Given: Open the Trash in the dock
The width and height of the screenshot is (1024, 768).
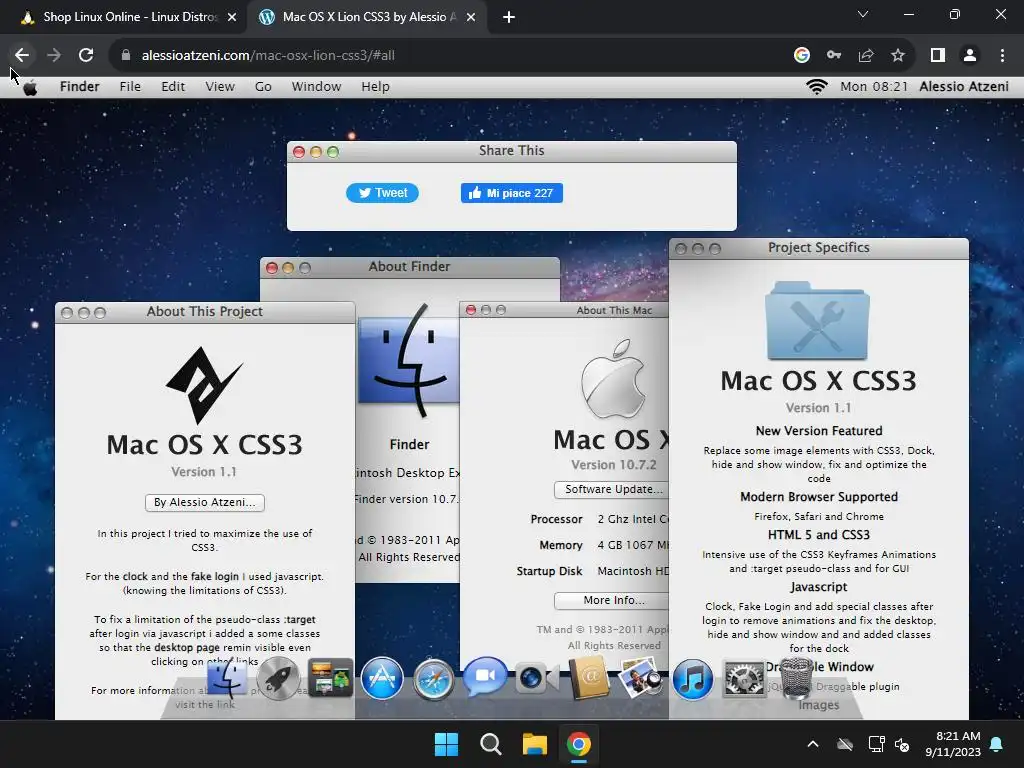Looking at the screenshot, I should point(795,678).
